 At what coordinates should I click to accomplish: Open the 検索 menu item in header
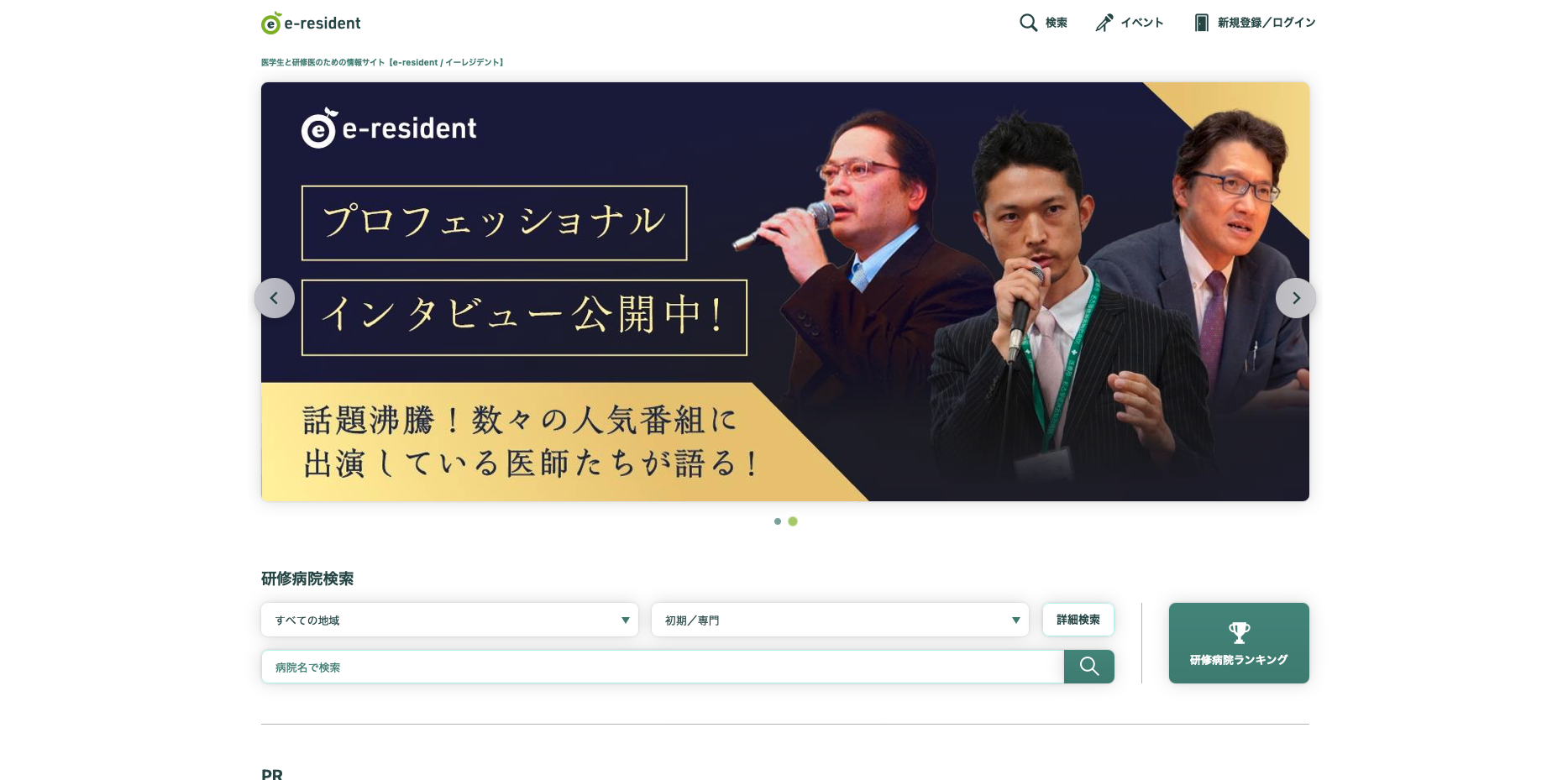[1057, 23]
